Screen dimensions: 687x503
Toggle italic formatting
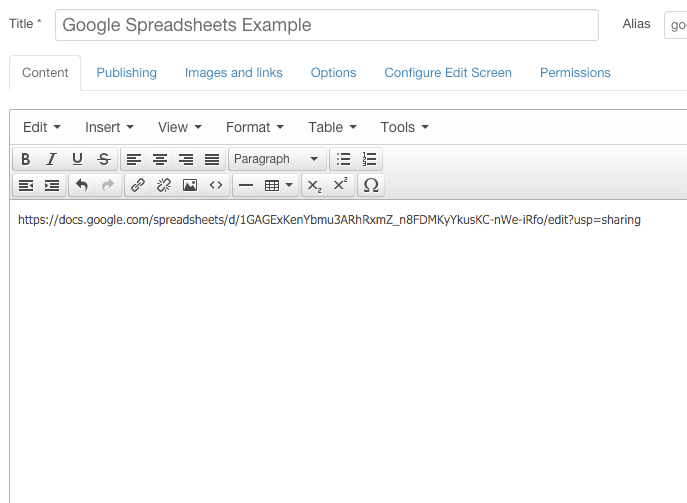click(51, 159)
